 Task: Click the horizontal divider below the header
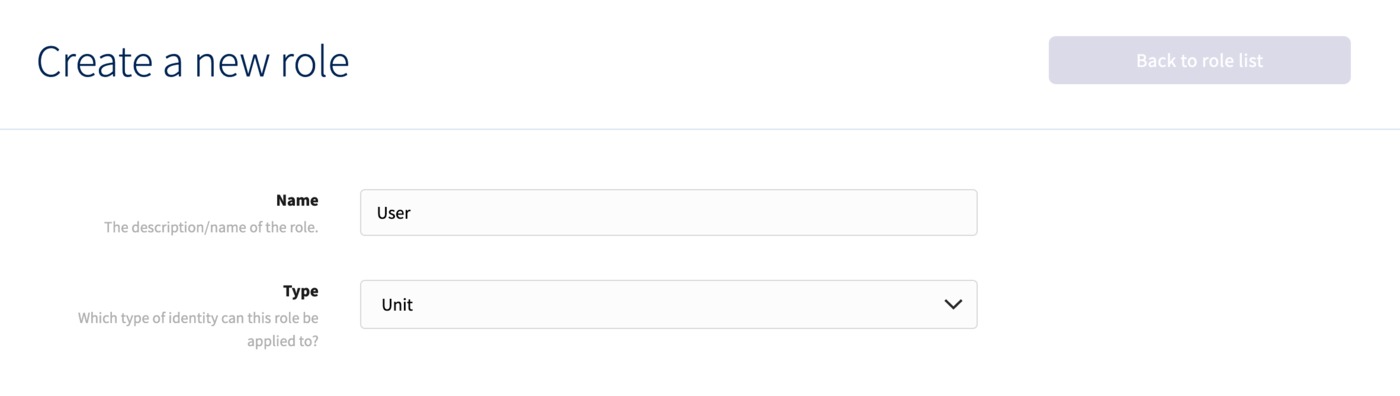700,129
